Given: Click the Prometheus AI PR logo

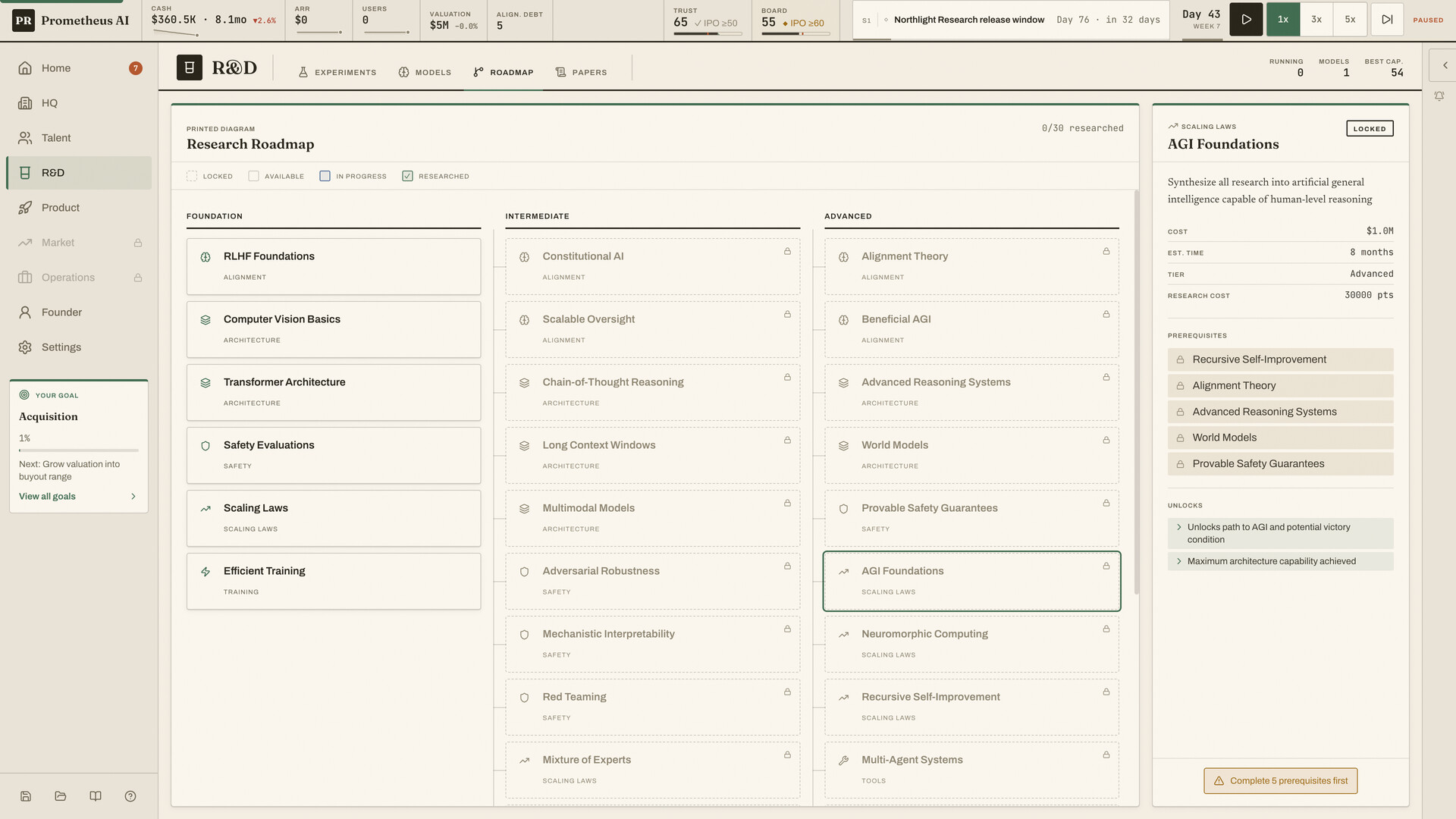Looking at the screenshot, I should click(x=24, y=20).
